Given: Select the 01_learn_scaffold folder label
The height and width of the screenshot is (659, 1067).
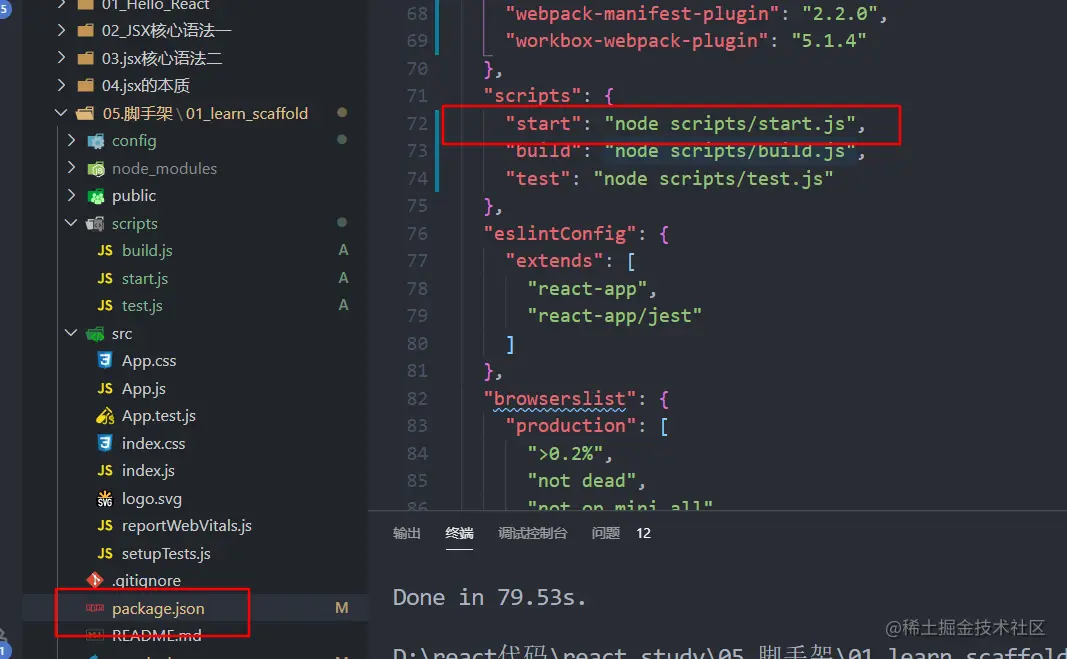Looking at the screenshot, I should coord(247,113).
